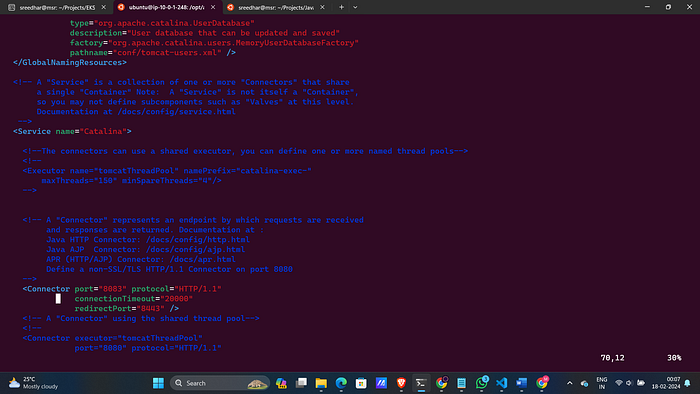Expand the new-tab profile dropdown

pos(355,7)
